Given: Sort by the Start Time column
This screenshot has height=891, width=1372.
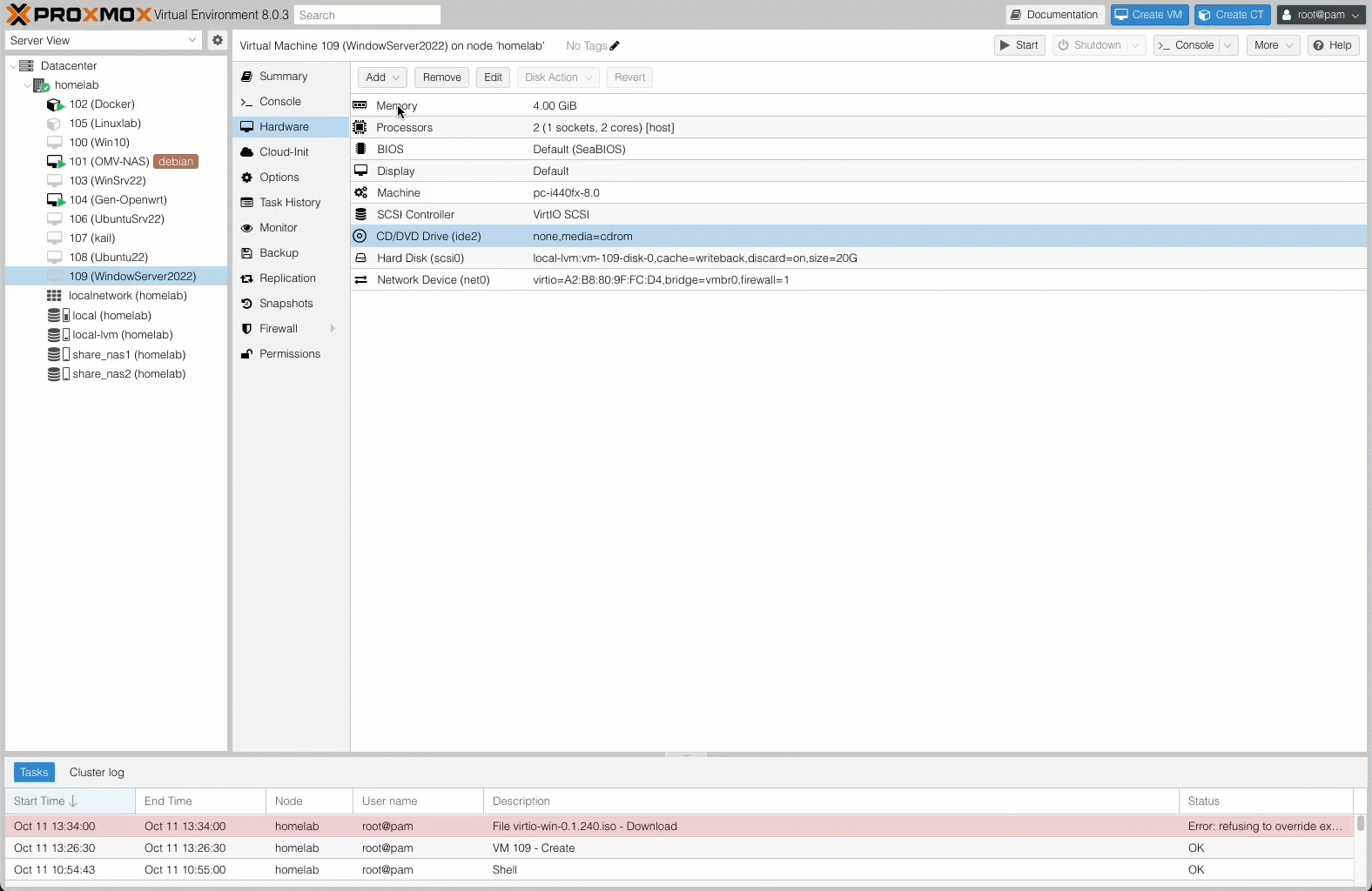Looking at the screenshot, I should tap(70, 801).
